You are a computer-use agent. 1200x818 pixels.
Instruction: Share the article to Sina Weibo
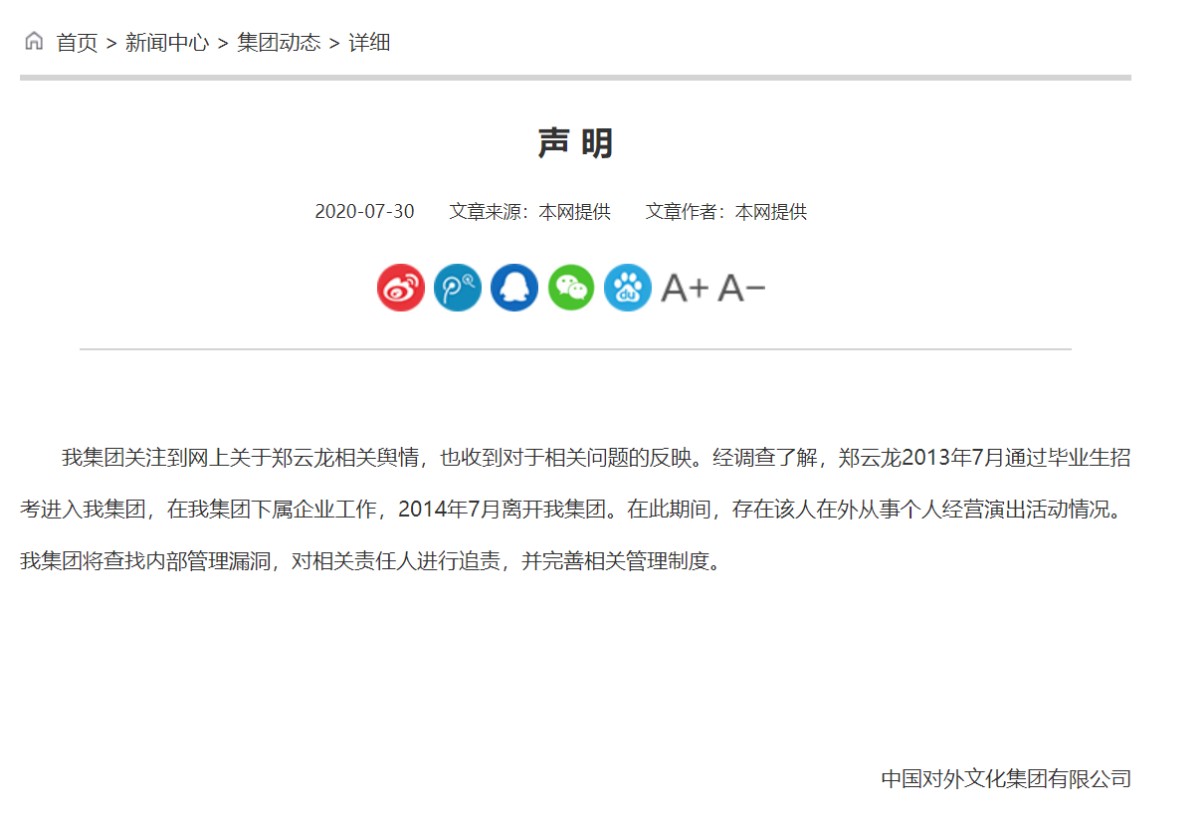pos(401,288)
